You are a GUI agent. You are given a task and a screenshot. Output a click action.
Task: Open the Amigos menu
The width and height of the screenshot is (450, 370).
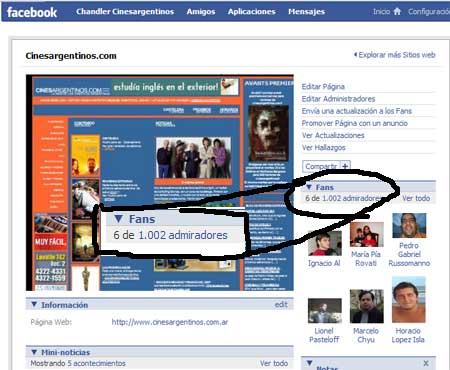201,12
